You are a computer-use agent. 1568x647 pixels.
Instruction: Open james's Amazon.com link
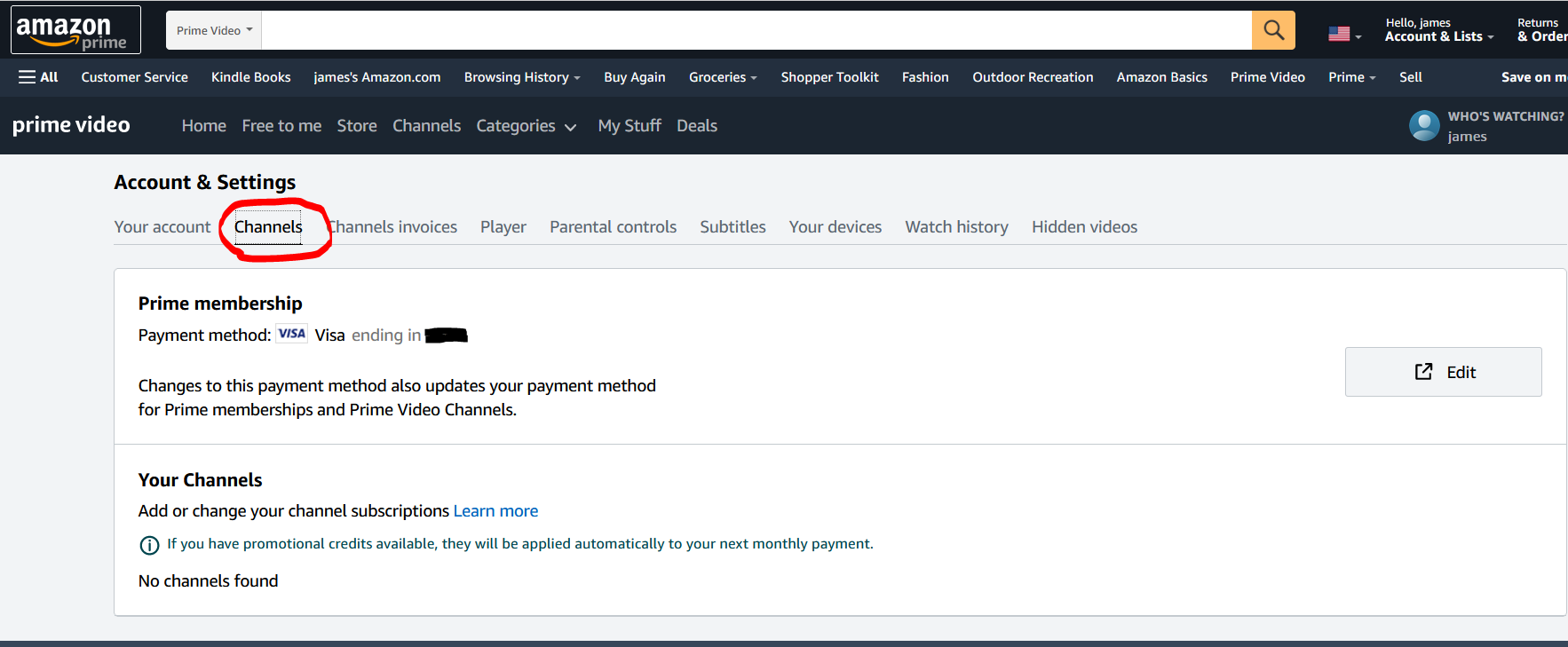pyautogui.click(x=376, y=77)
